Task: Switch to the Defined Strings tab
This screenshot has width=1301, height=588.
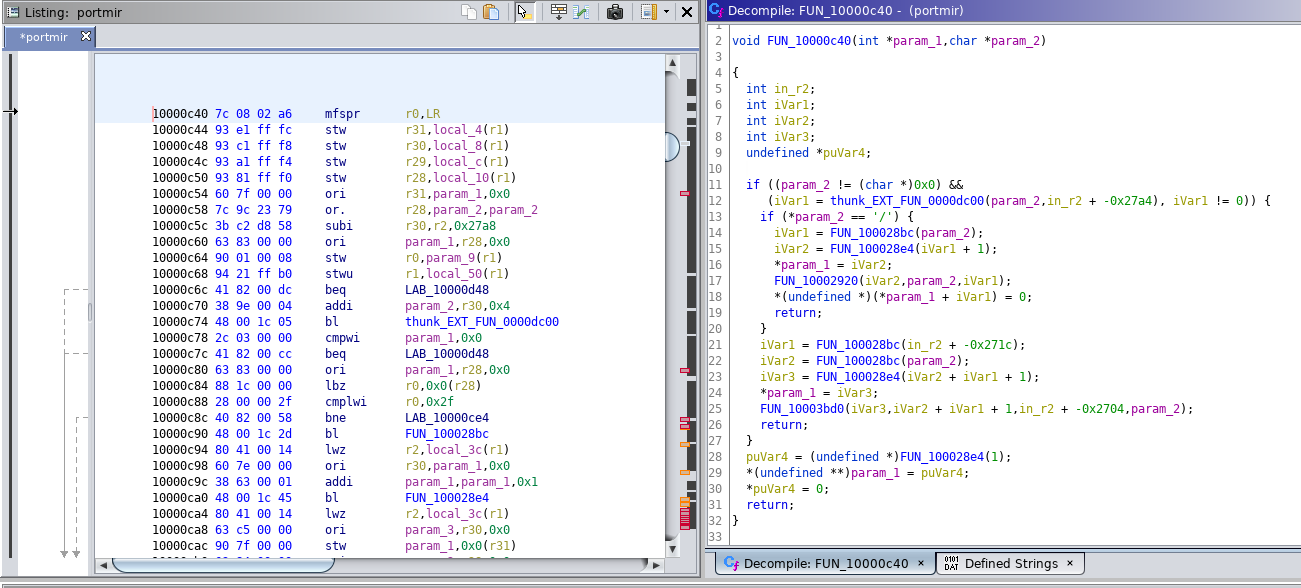Action: tap(1010, 563)
